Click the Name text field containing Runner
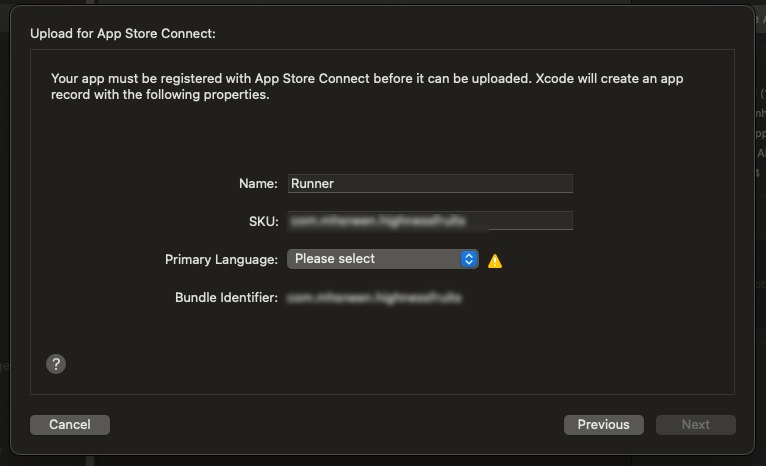766x466 pixels. coord(430,184)
